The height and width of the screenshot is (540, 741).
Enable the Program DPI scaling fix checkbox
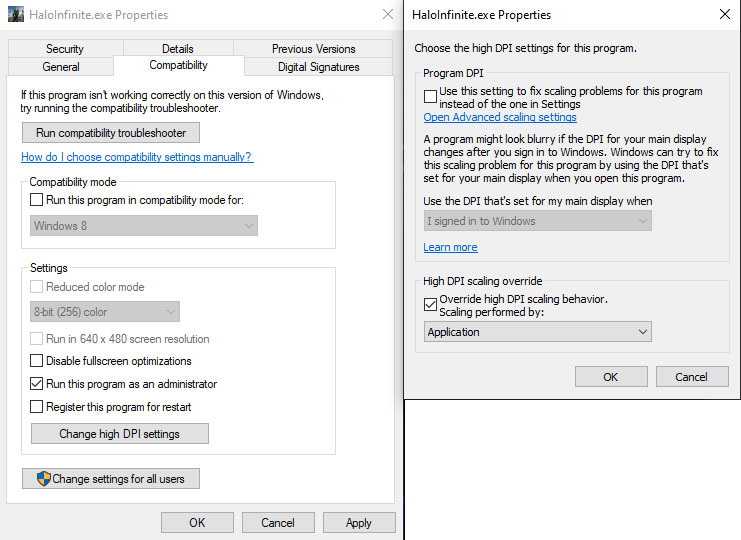tap(430, 96)
